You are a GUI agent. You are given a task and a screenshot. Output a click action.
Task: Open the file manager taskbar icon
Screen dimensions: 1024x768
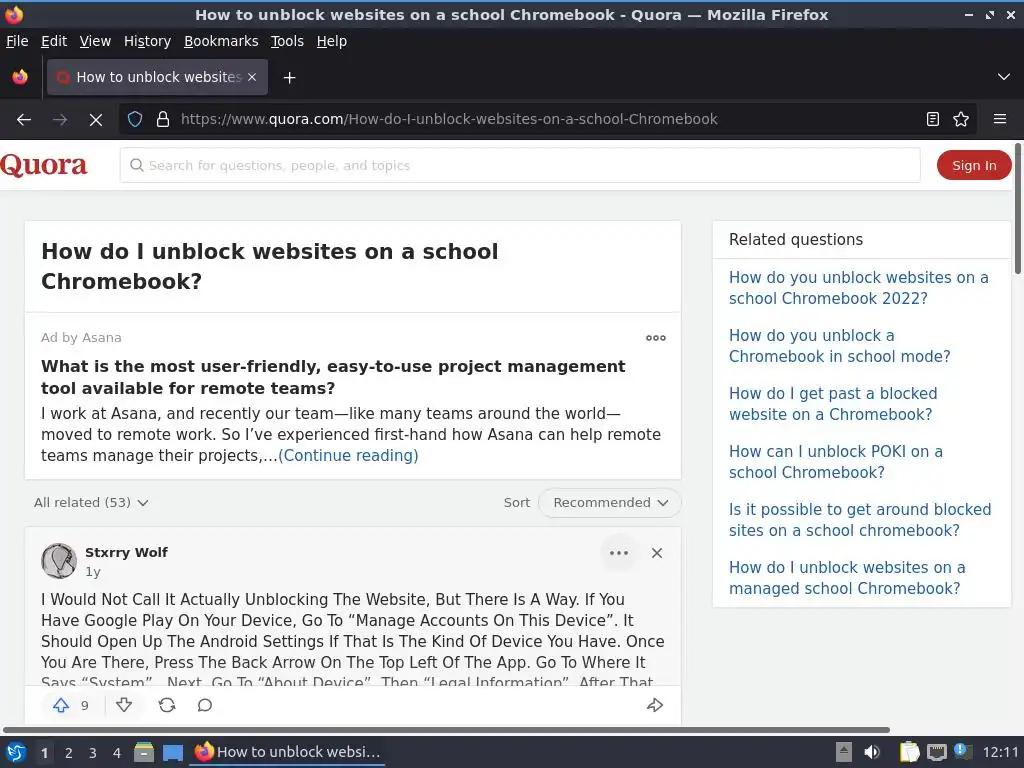(144, 752)
